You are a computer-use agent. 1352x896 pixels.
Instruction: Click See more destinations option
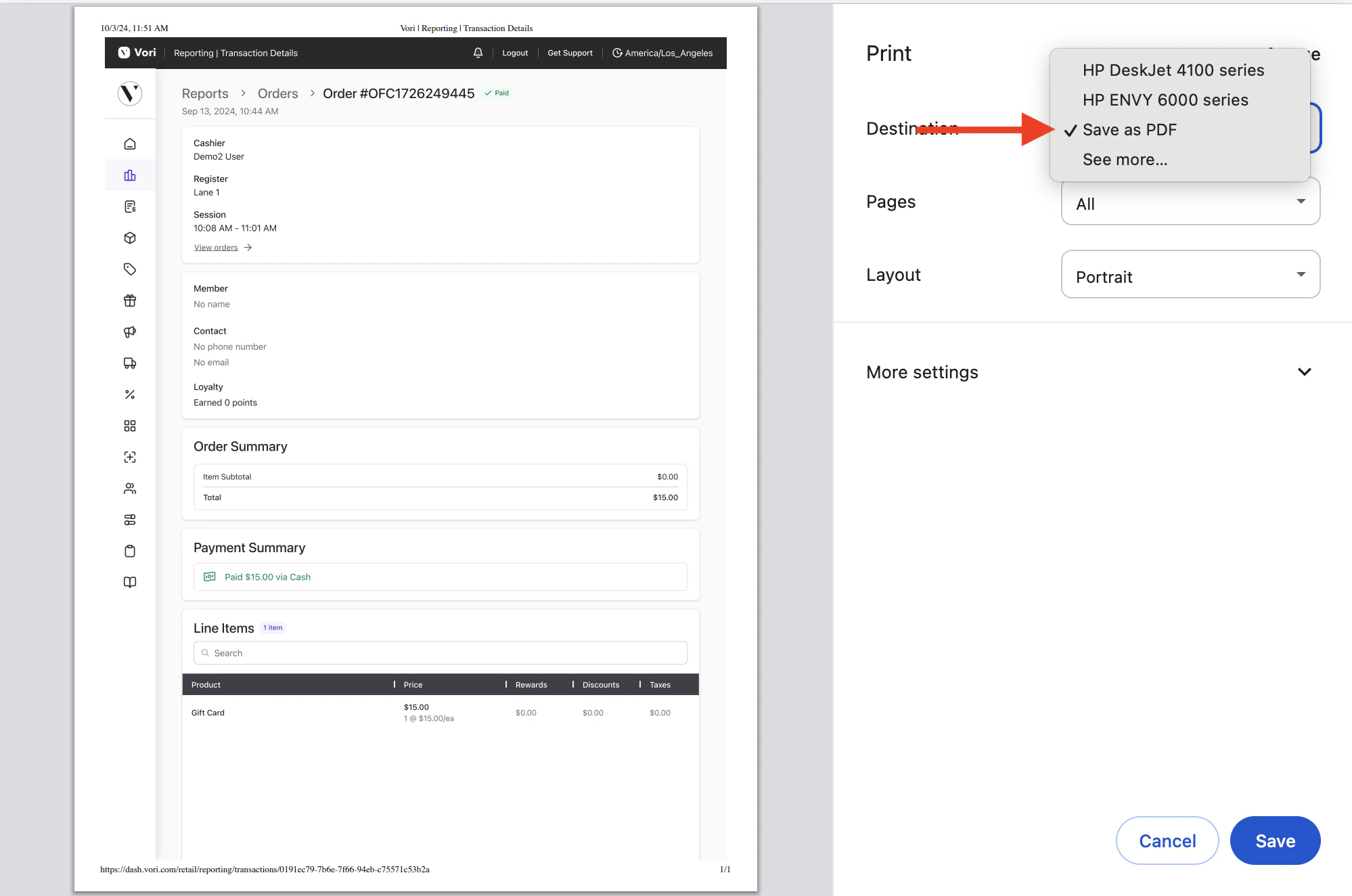point(1125,160)
